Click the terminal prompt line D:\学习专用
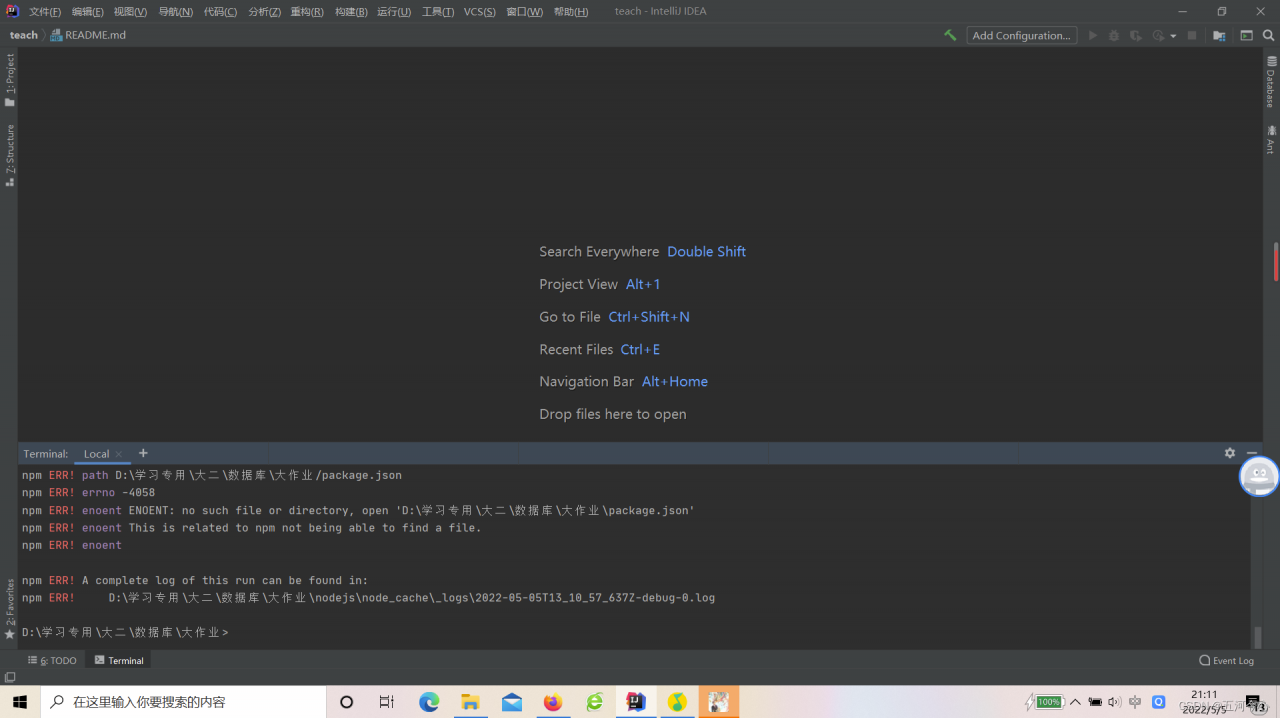The image size is (1280, 718). pyautogui.click(x=125, y=632)
